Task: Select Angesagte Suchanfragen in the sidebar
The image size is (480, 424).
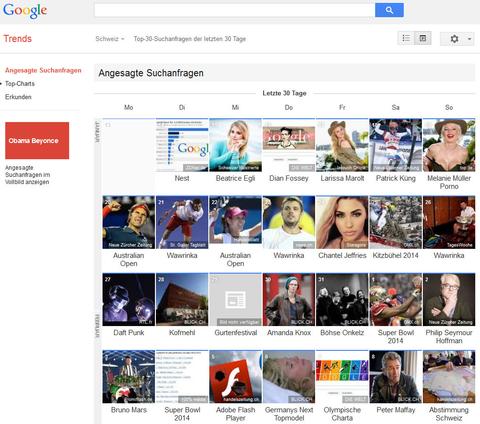Action: [x=43, y=70]
